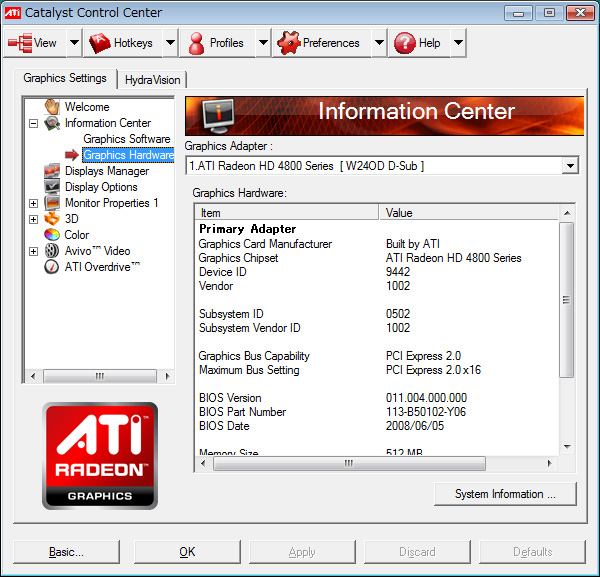Click the Subsystem ID value 0502
This screenshot has width=600, height=577.
(398, 314)
